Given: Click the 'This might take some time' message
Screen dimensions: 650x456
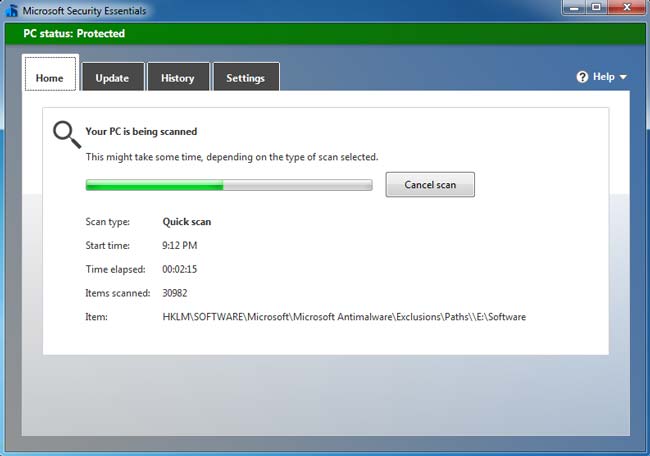Looking at the screenshot, I should tap(232, 157).
